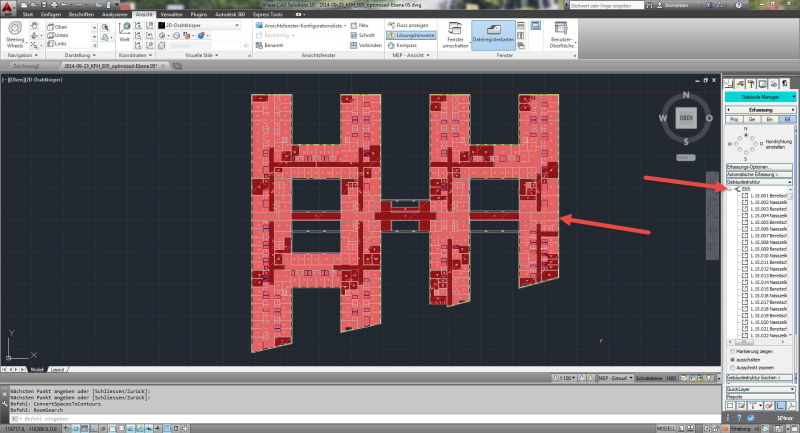The height and width of the screenshot is (433, 800).
Task: Select the Pan hand tool
Action: coord(34,26)
